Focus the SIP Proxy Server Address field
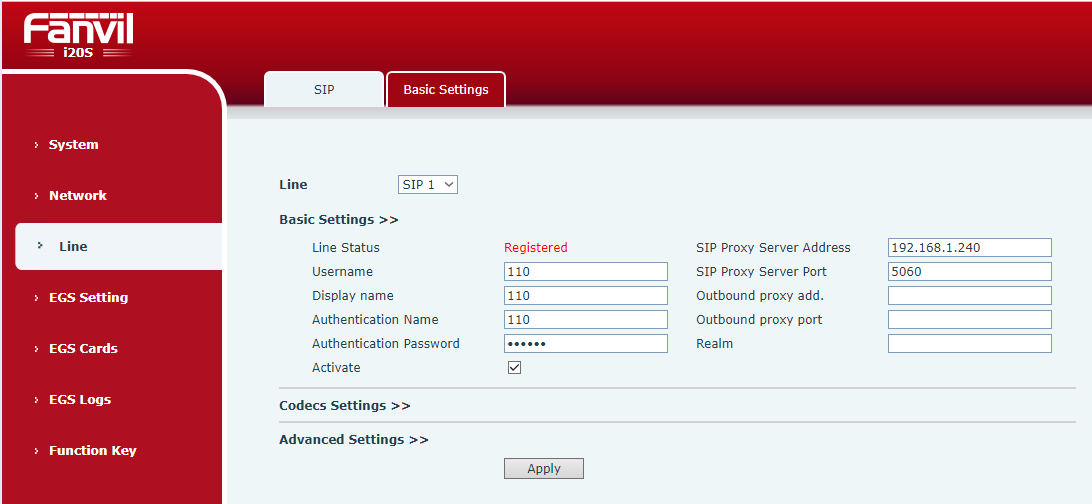Screen dimensions: 1092x504 969,247
